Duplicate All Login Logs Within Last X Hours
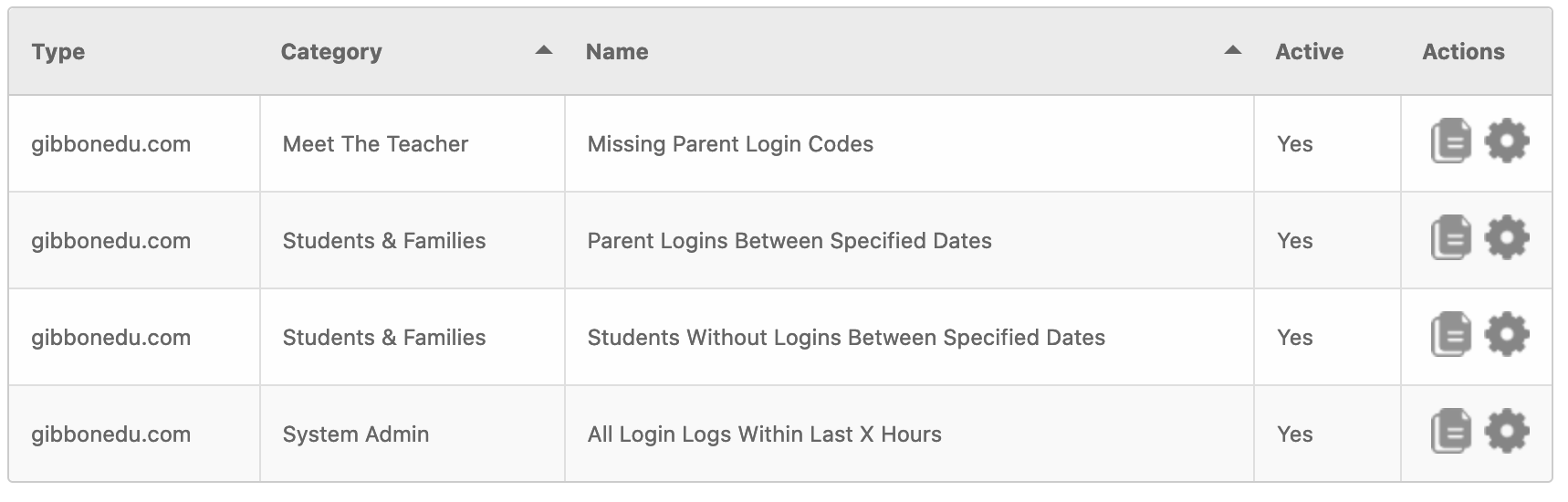Viewport: 1568px width, 502px height. pyautogui.click(x=1450, y=432)
